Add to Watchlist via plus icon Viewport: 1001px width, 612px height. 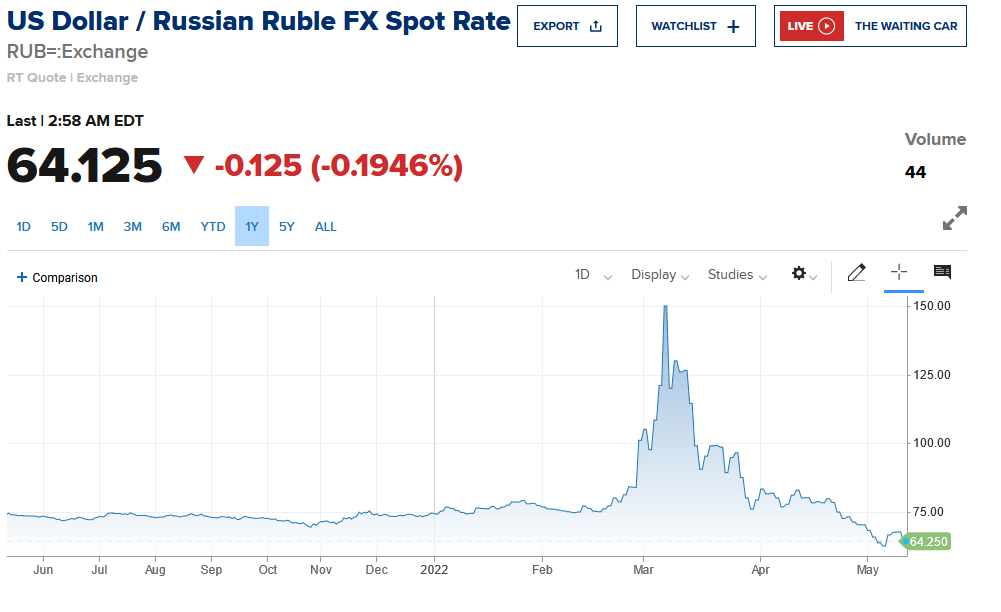[734, 26]
